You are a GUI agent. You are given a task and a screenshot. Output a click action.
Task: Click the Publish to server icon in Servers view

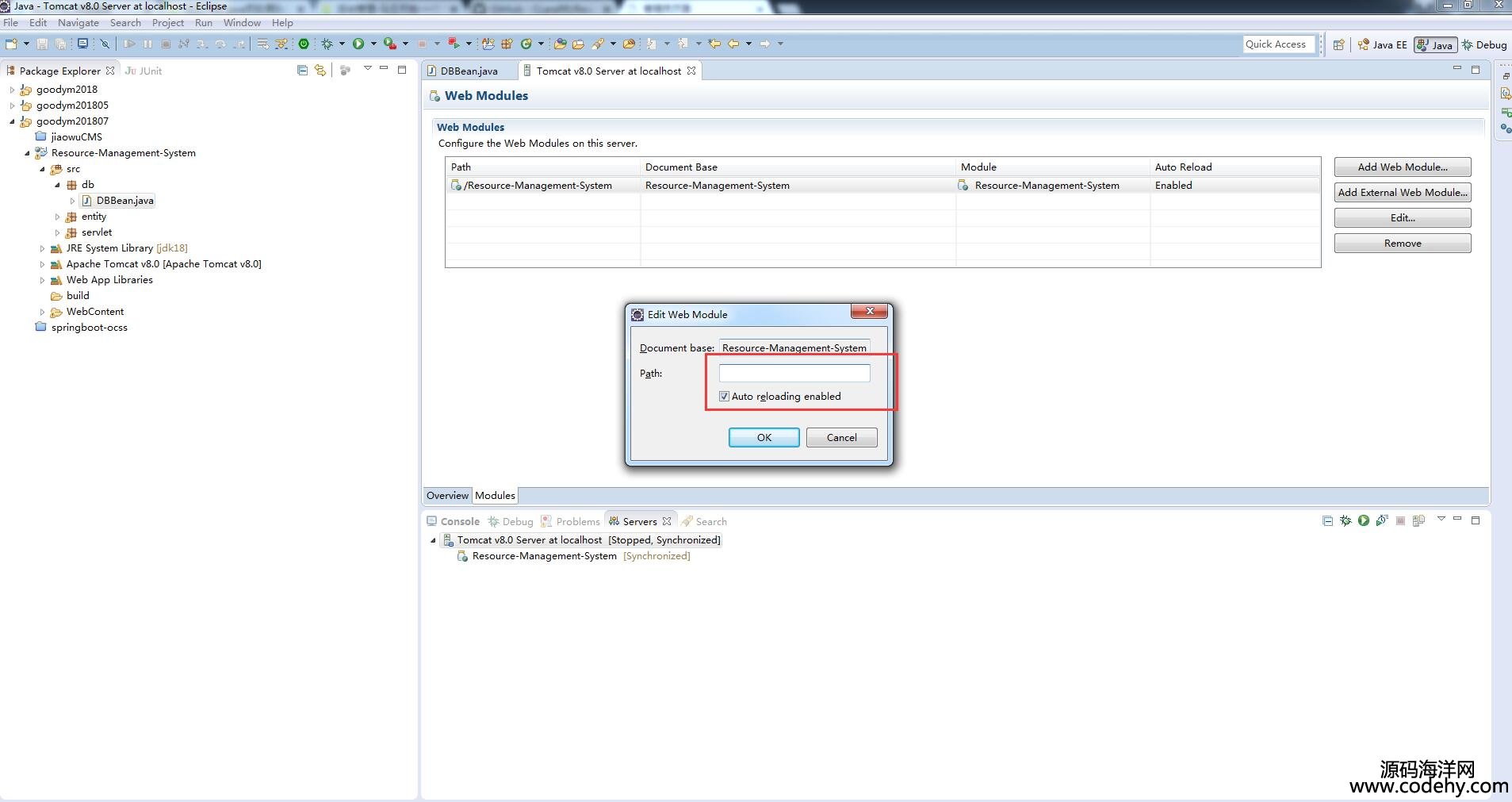pyautogui.click(x=1418, y=520)
